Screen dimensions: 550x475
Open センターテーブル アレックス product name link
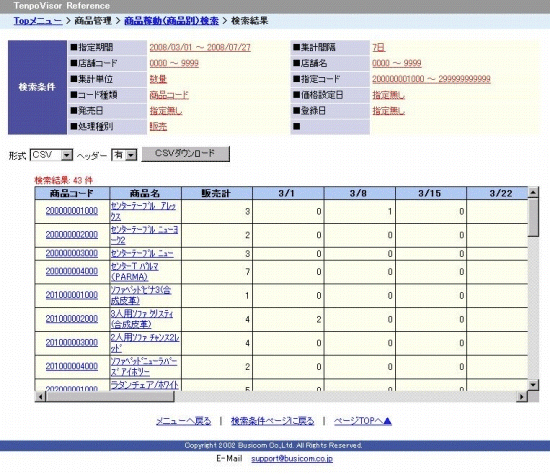click(x=143, y=211)
